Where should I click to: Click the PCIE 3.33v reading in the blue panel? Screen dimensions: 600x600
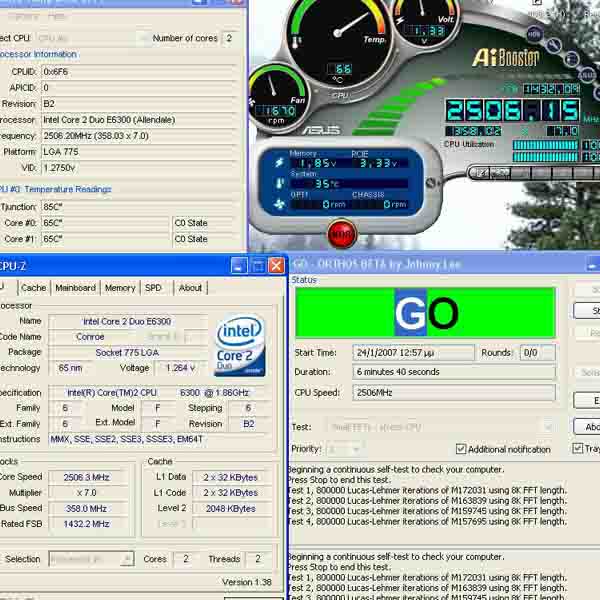click(x=379, y=164)
